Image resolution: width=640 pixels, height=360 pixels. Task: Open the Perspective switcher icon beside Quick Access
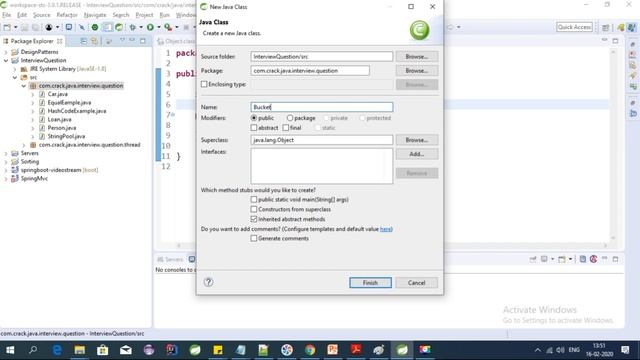[x=606, y=27]
